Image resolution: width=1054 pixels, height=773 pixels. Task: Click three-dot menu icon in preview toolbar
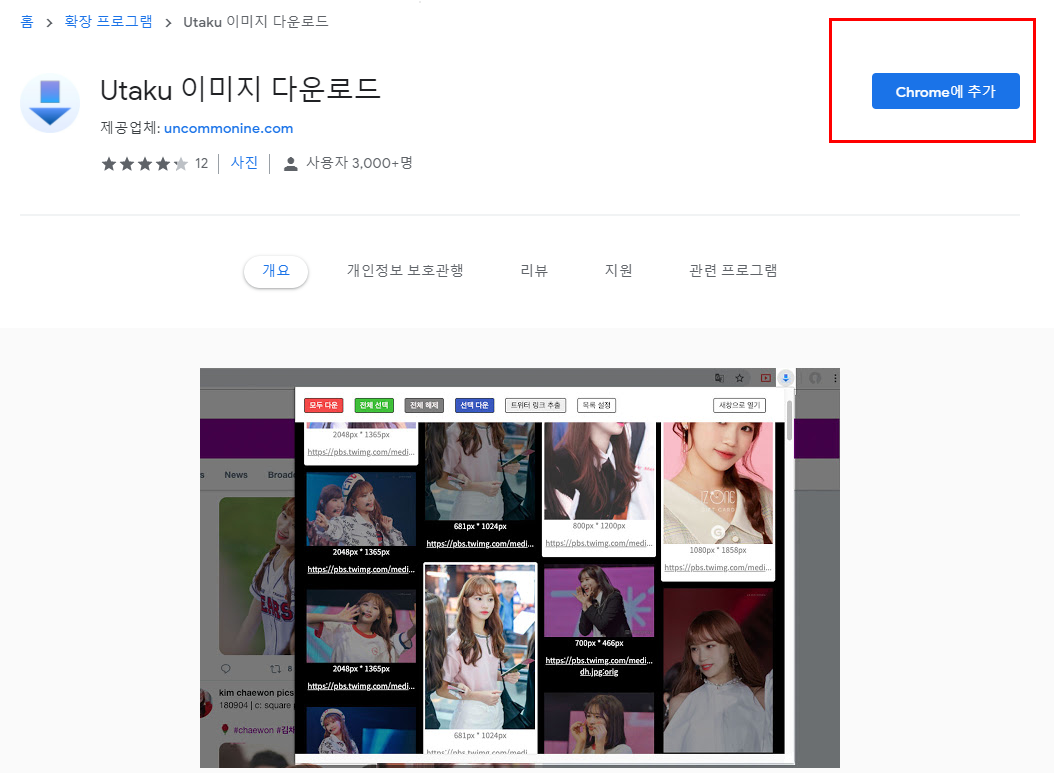pos(835,378)
